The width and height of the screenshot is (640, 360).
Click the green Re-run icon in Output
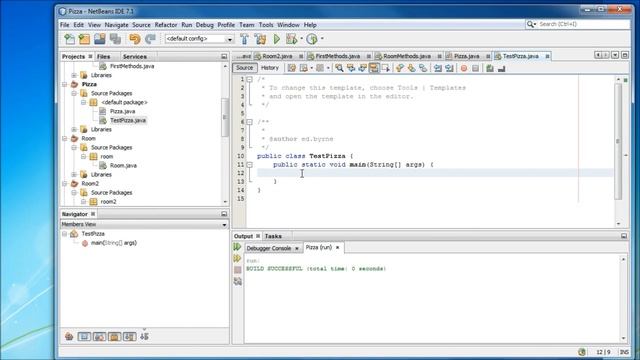[x=237, y=247]
